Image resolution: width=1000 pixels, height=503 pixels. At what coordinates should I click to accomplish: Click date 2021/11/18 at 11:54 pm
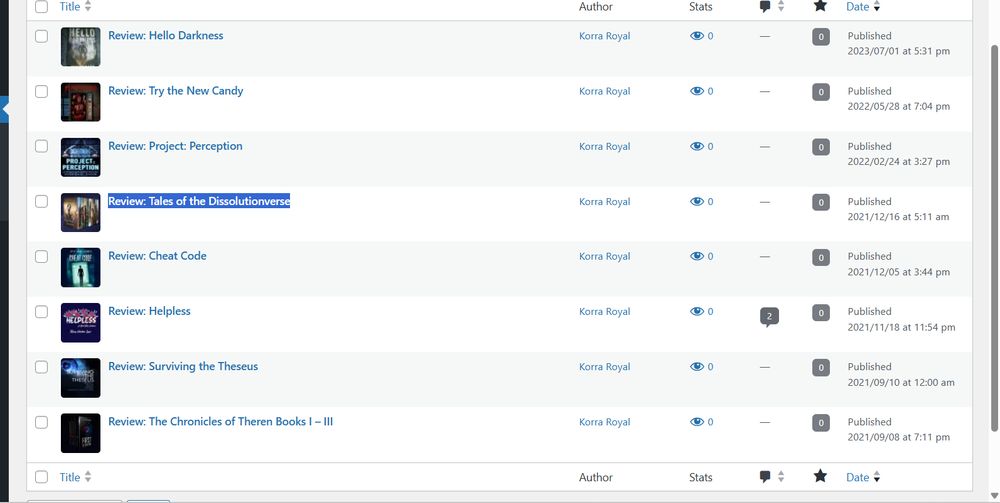coord(901,327)
